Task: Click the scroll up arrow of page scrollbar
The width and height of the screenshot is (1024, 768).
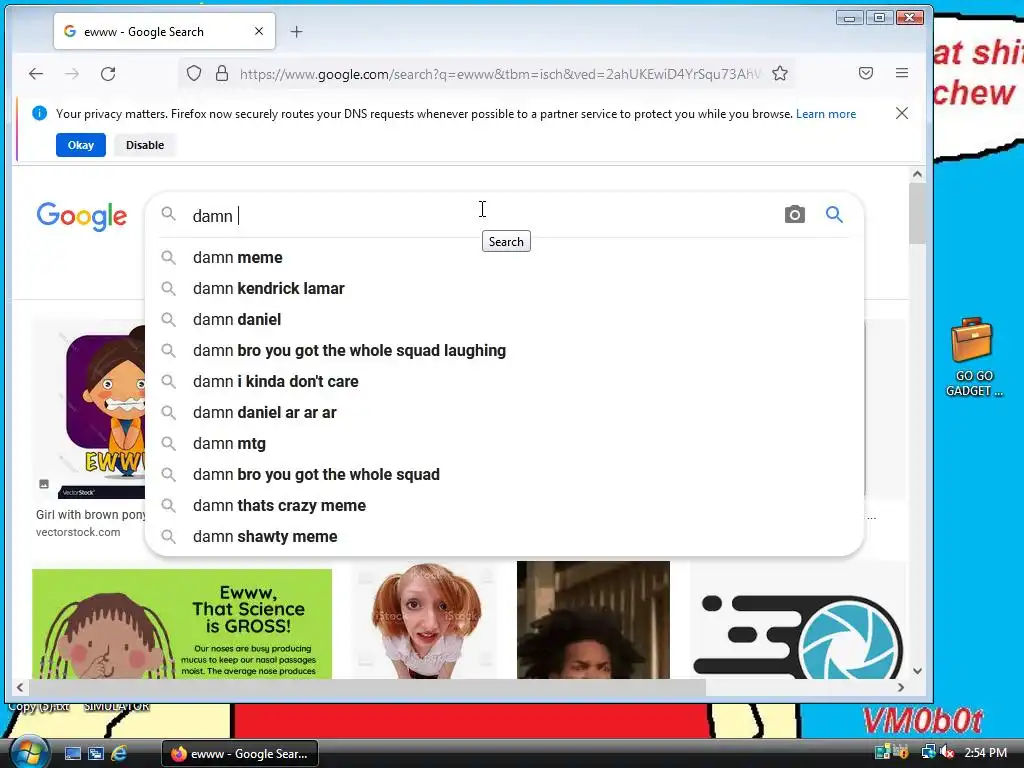Action: click(x=917, y=174)
